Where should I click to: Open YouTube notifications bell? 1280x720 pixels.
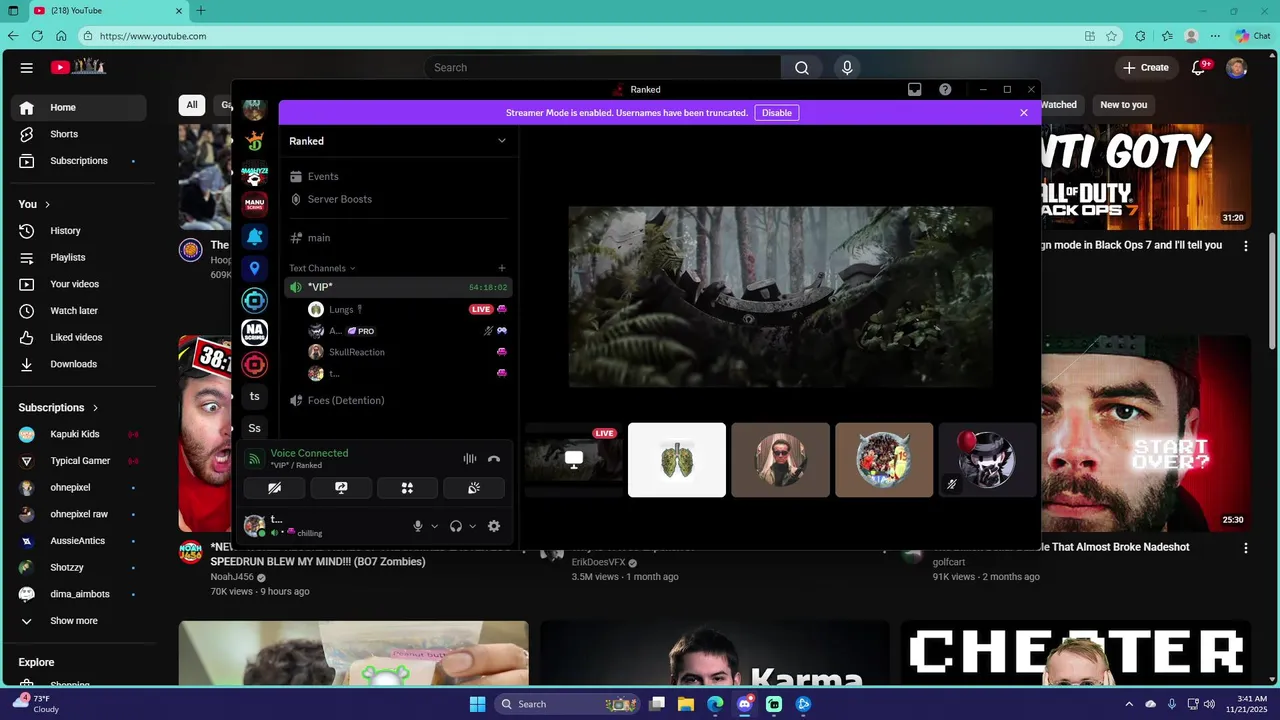point(1198,68)
